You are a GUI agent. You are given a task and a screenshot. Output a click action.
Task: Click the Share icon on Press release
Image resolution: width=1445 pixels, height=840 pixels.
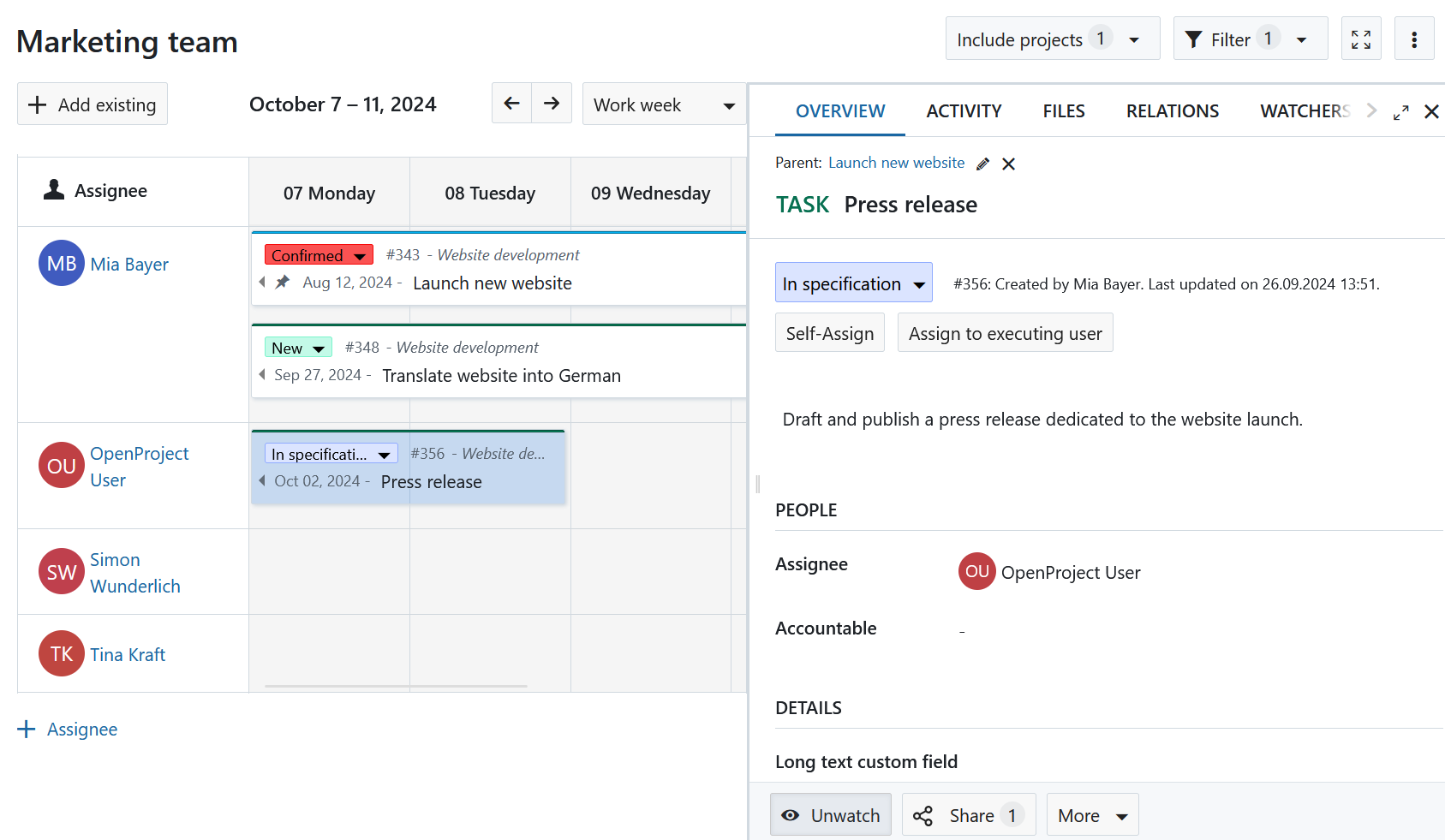[x=923, y=814]
